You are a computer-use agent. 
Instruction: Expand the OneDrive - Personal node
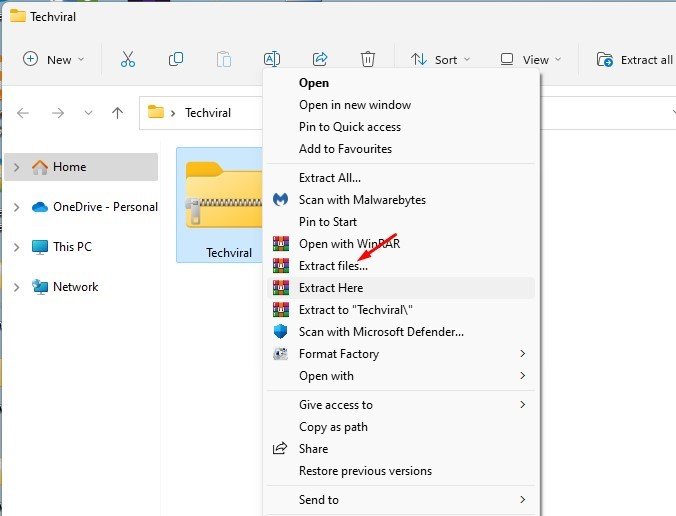point(16,207)
